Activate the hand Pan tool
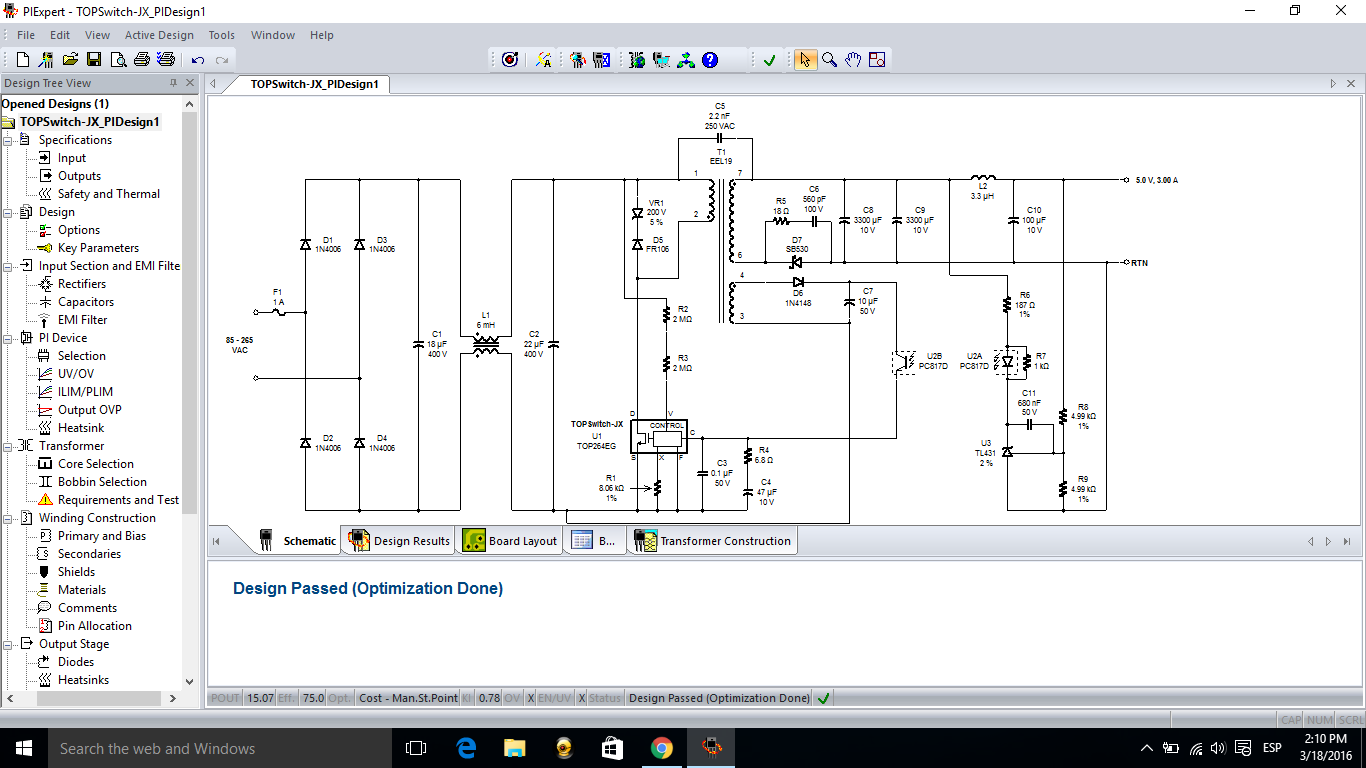 pos(853,60)
